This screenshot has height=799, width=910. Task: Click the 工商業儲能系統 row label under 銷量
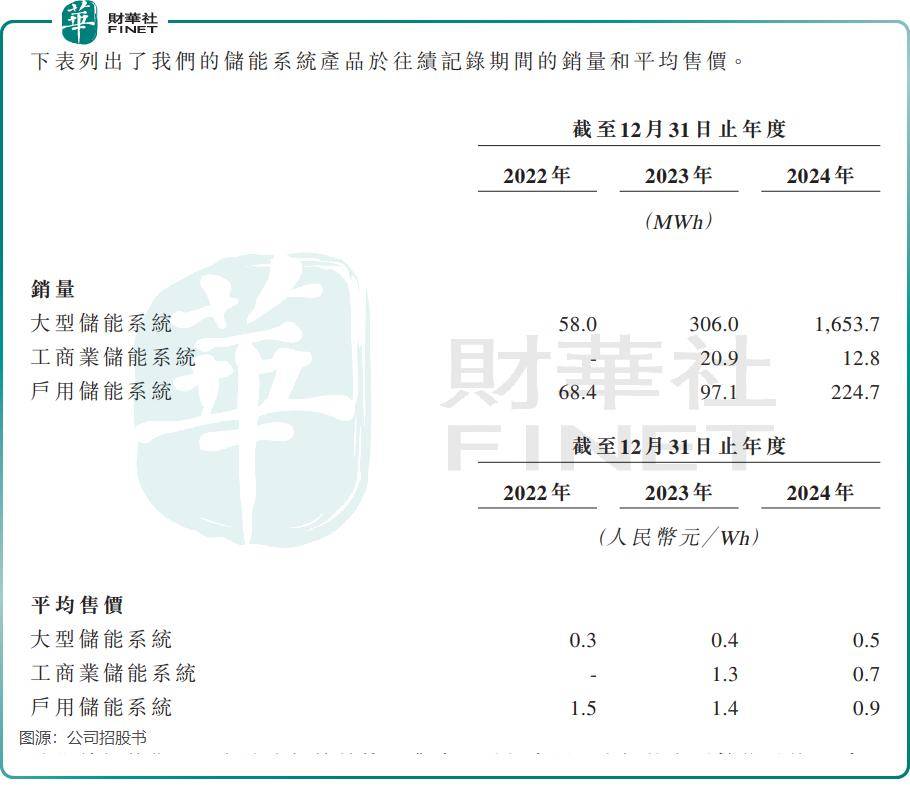coord(113,357)
